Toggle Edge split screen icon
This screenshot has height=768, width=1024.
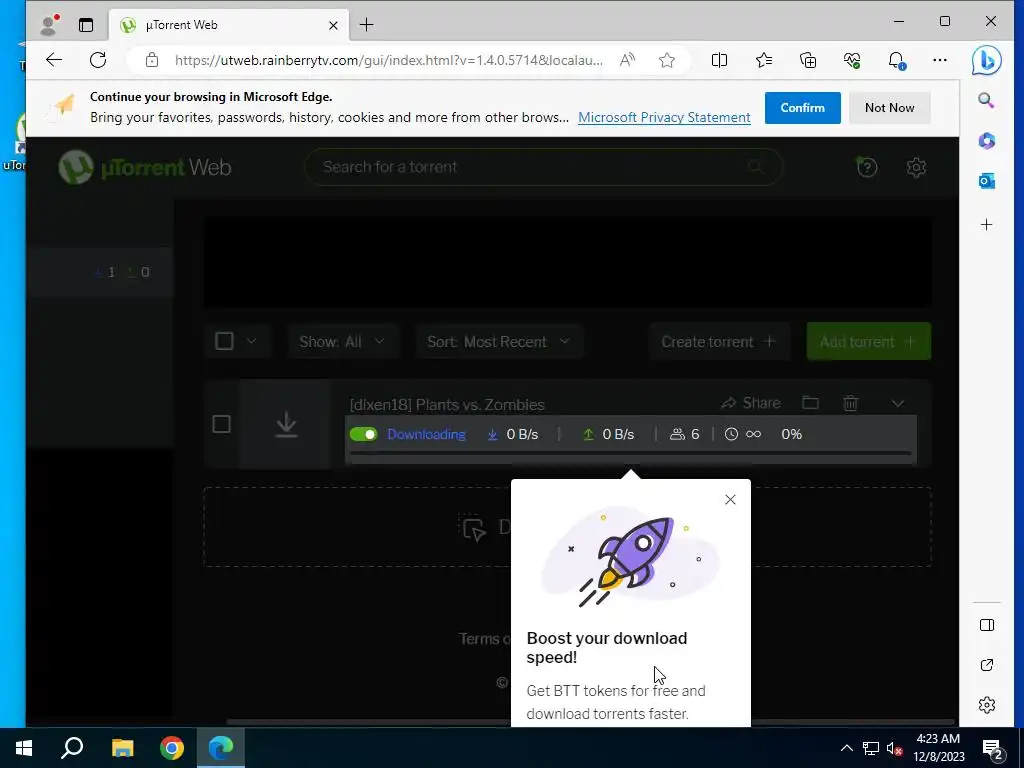pos(719,60)
